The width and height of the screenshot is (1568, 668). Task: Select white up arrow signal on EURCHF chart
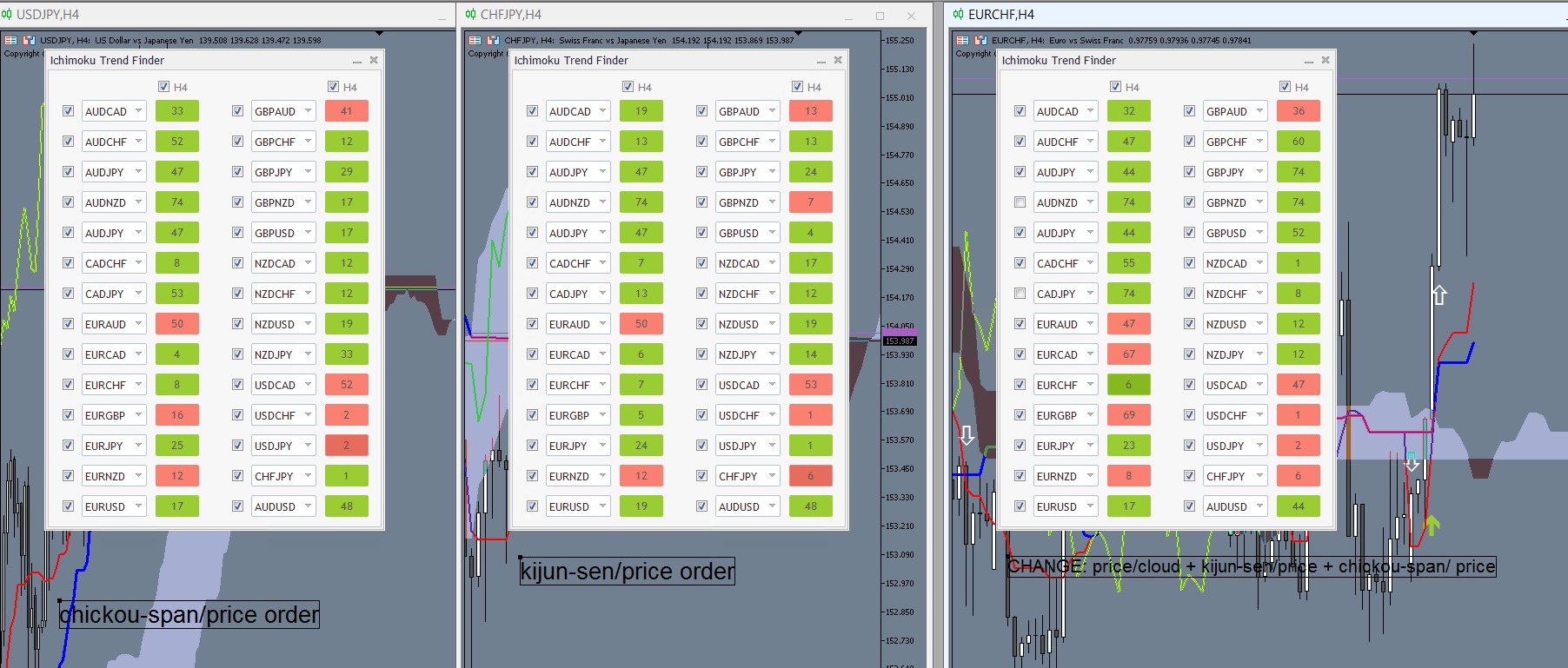[x=1439, y=294]
